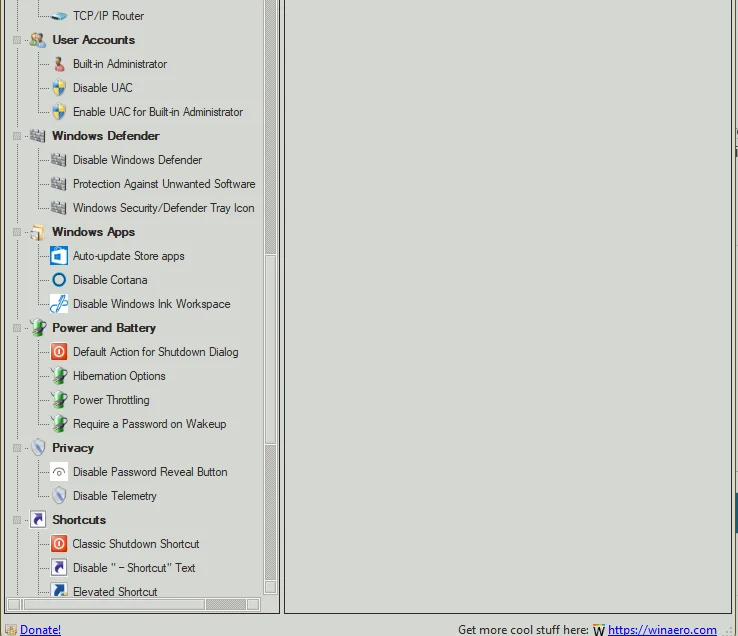Screen dimensions: 738x636
Task: Select Windows Security/Defender Tray Icon entry
Action: (x=163, y=208)
